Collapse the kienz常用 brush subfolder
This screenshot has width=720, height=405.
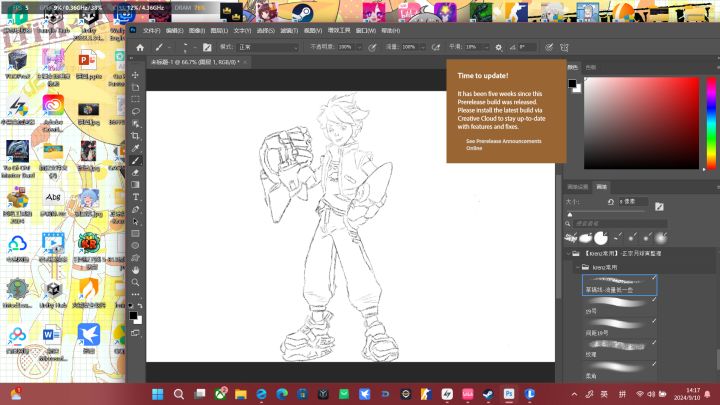click(578, 267)
